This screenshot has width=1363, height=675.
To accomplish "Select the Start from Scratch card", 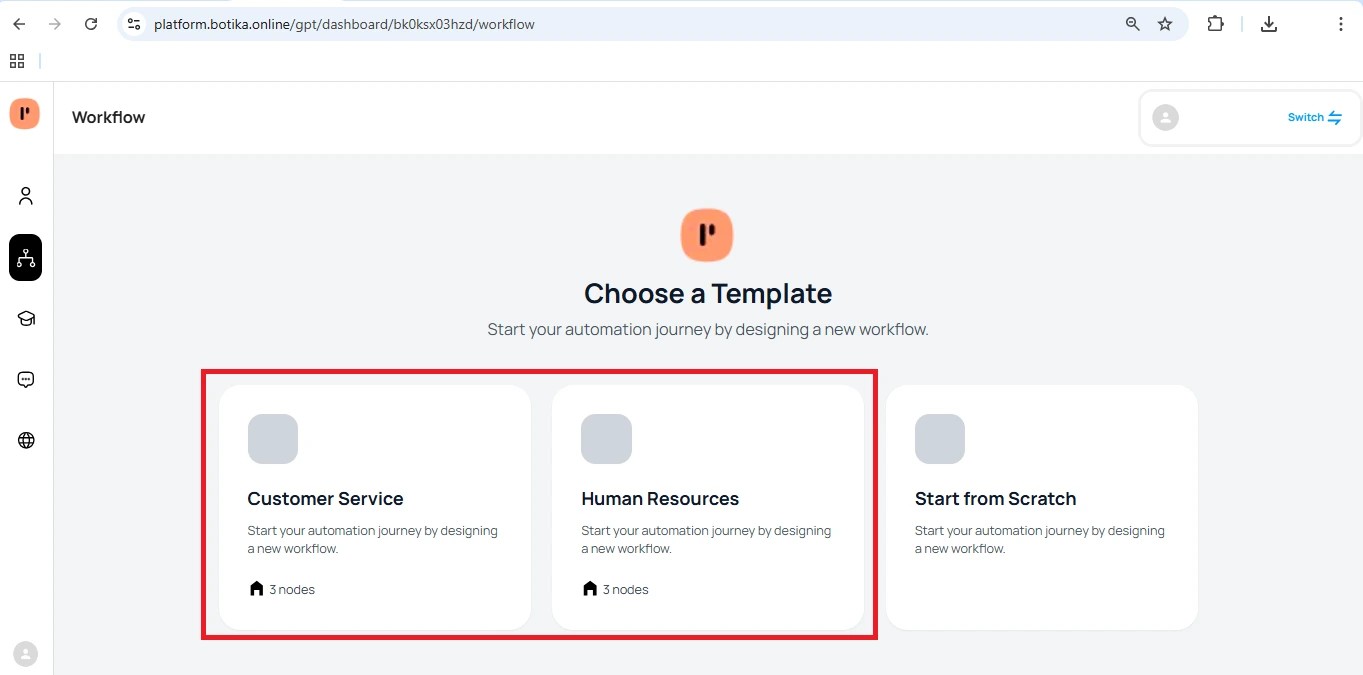I will pos(1041,507).
